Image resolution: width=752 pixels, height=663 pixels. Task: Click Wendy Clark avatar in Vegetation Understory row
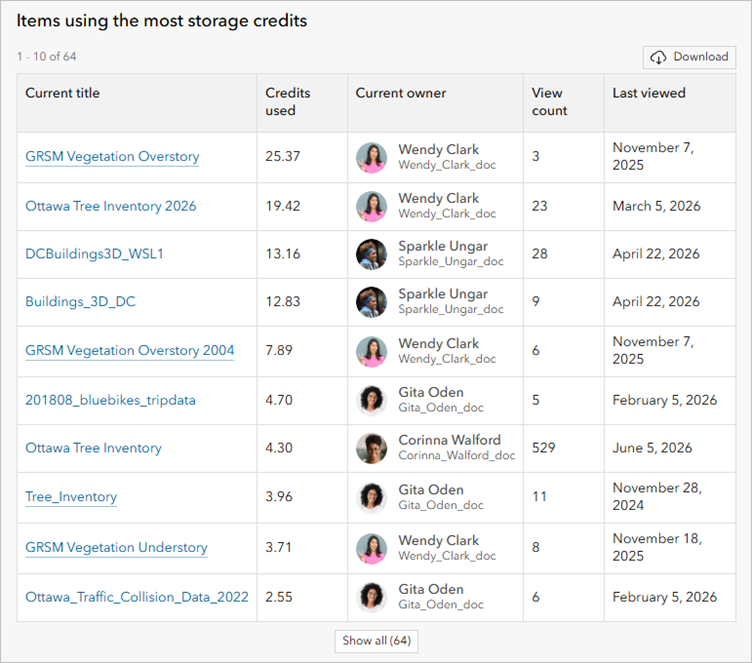(372, 548)
